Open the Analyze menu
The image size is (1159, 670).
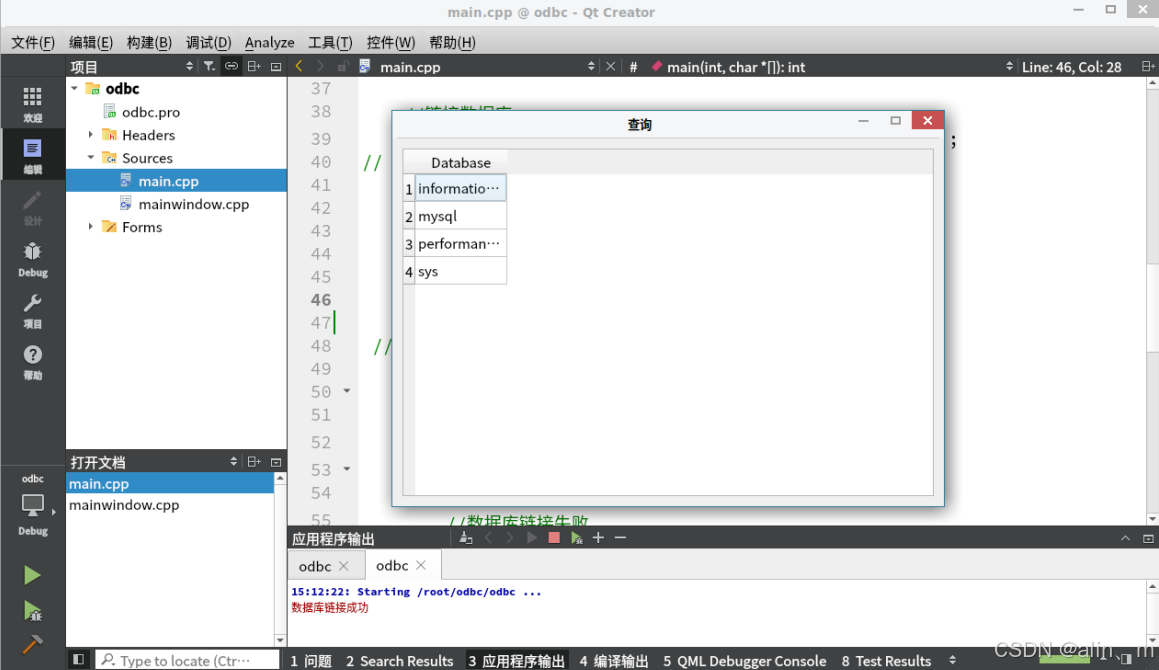(x=269, y=42)
